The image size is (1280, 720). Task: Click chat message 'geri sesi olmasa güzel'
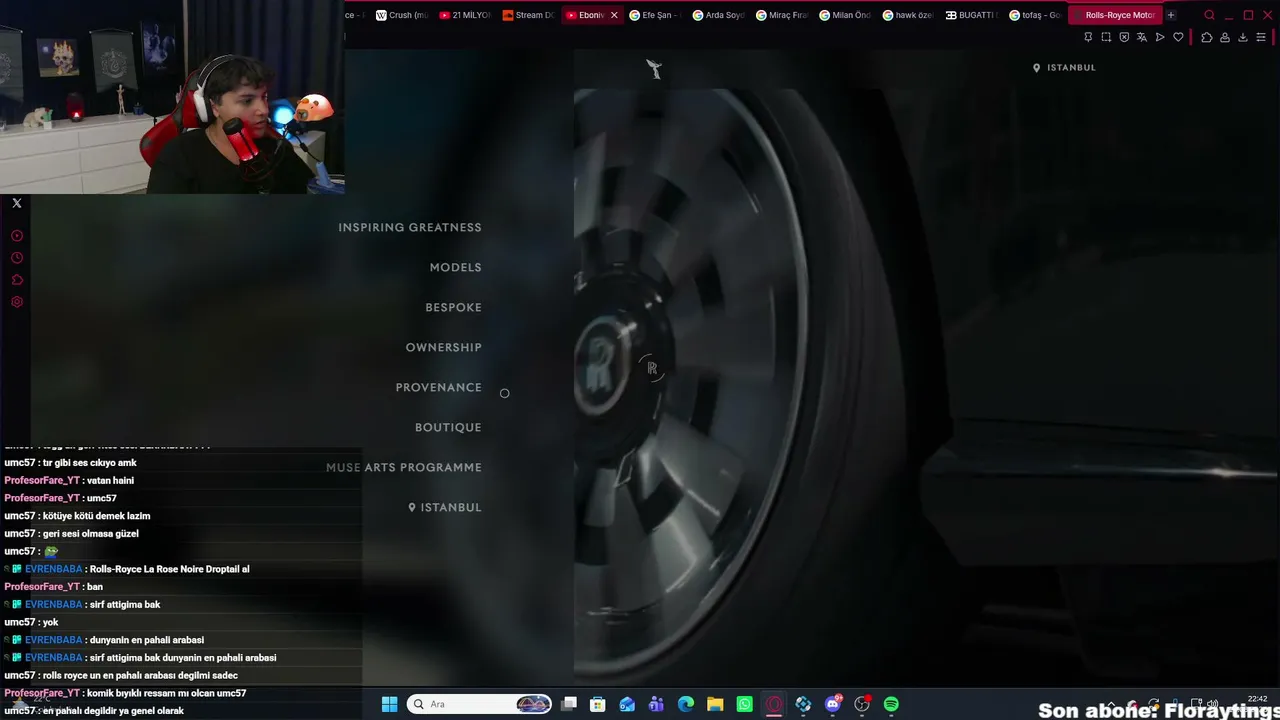(91, 534)
